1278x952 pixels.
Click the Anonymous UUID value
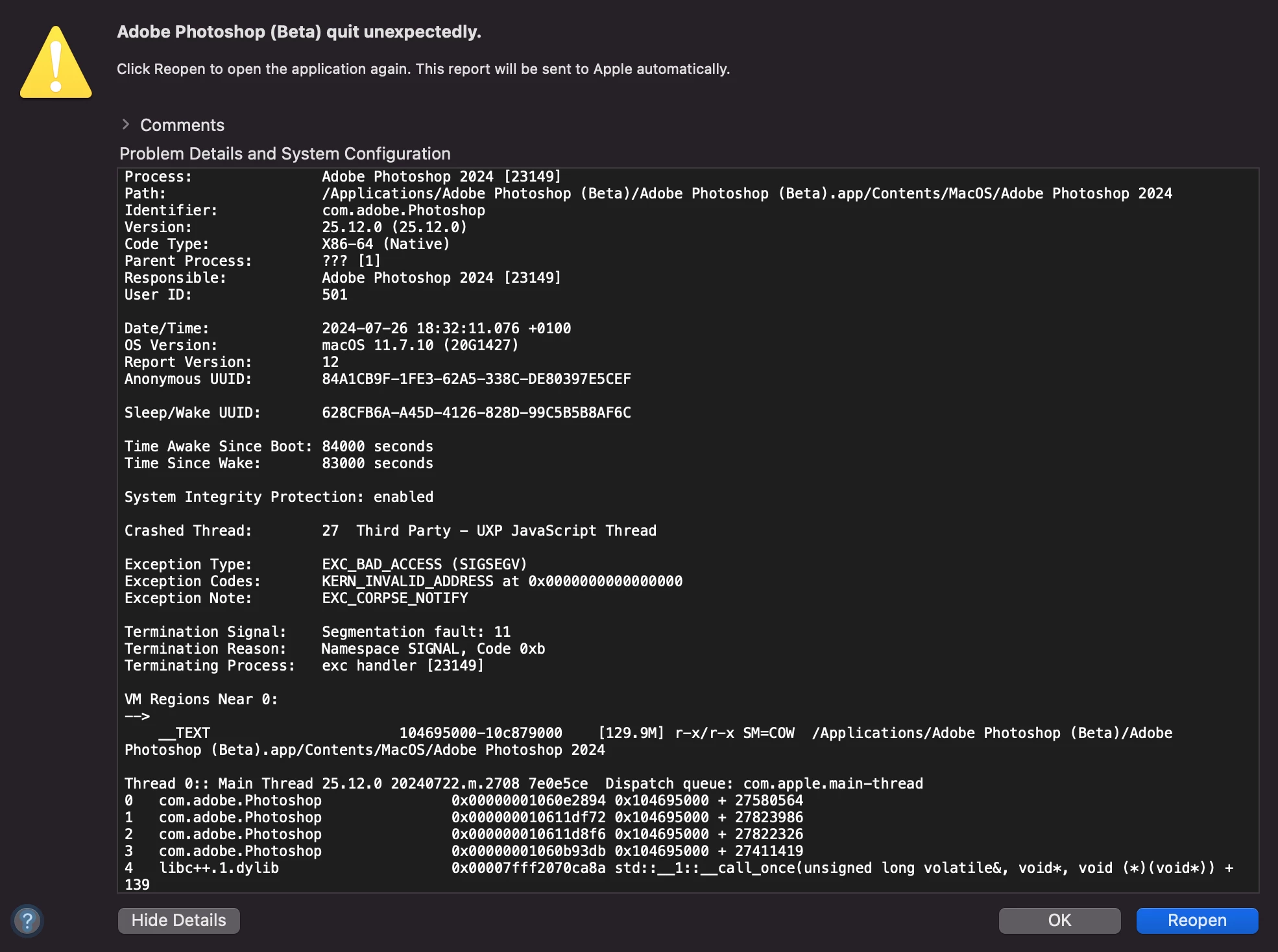(476, 379)
